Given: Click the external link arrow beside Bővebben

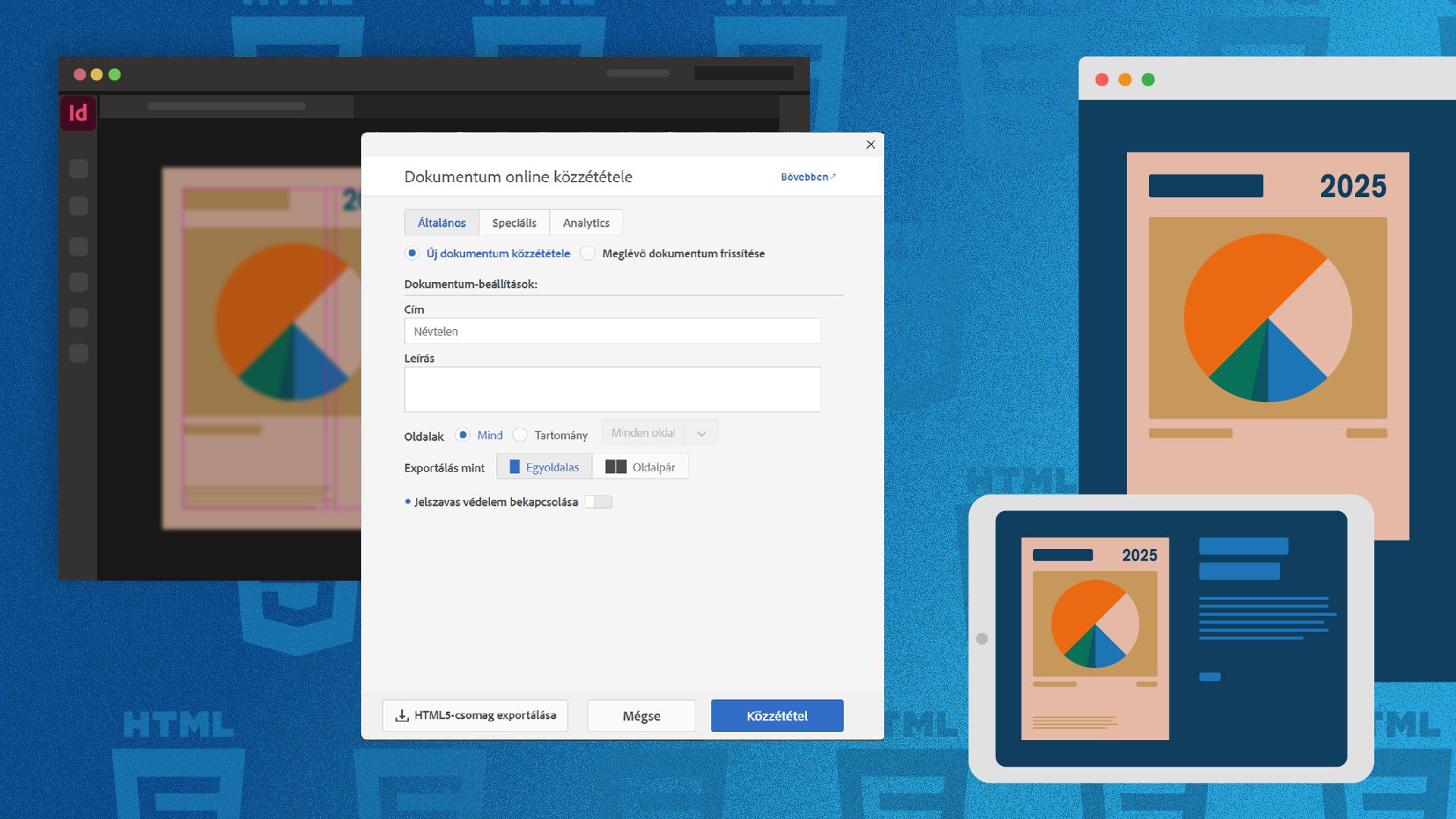Looking at the screenshot, I should 833,176.
